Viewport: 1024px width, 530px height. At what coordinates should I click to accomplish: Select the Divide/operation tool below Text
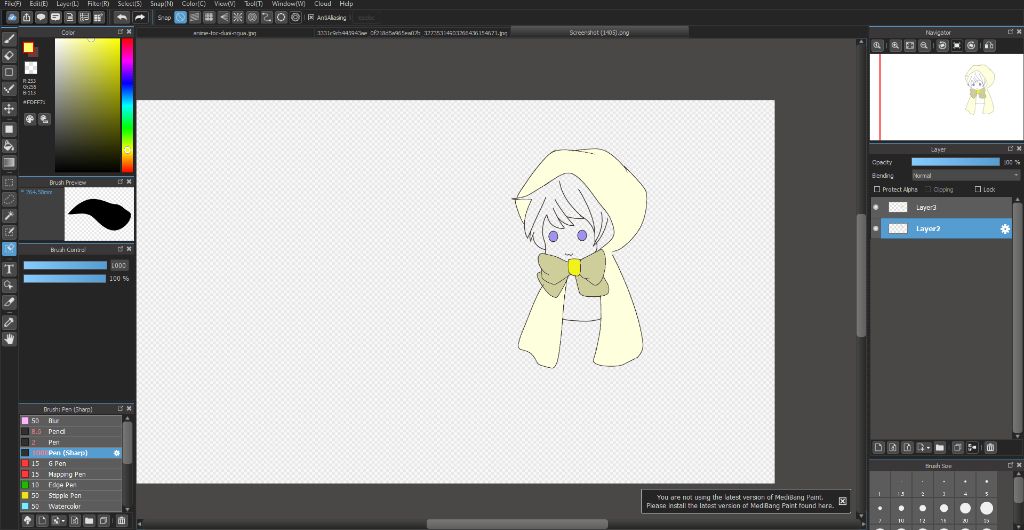pyautogui.click(x=9, y=285)
